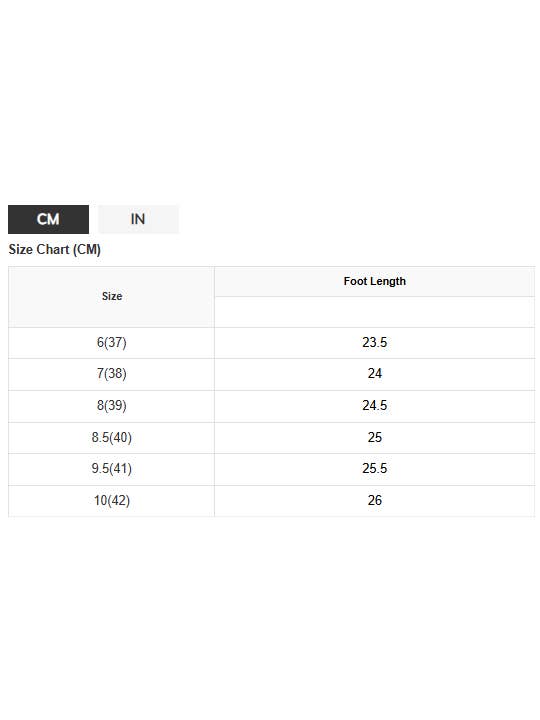Click the Size column header

click(112, 297)
